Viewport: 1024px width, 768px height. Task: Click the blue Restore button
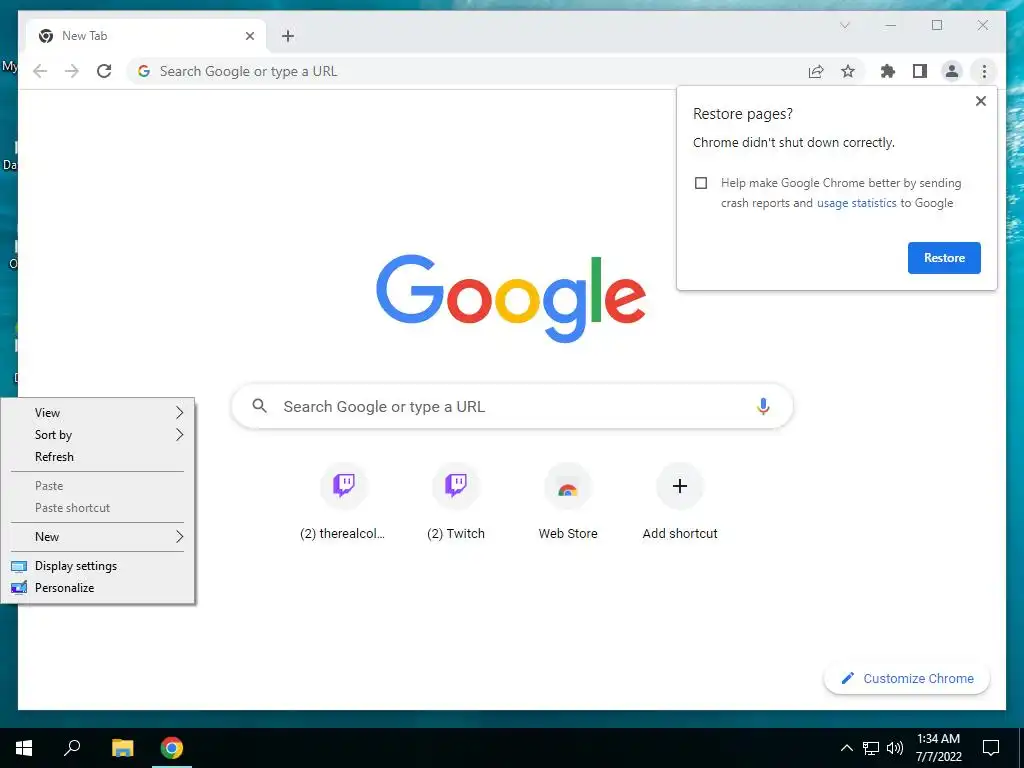[x=944, y=258]
